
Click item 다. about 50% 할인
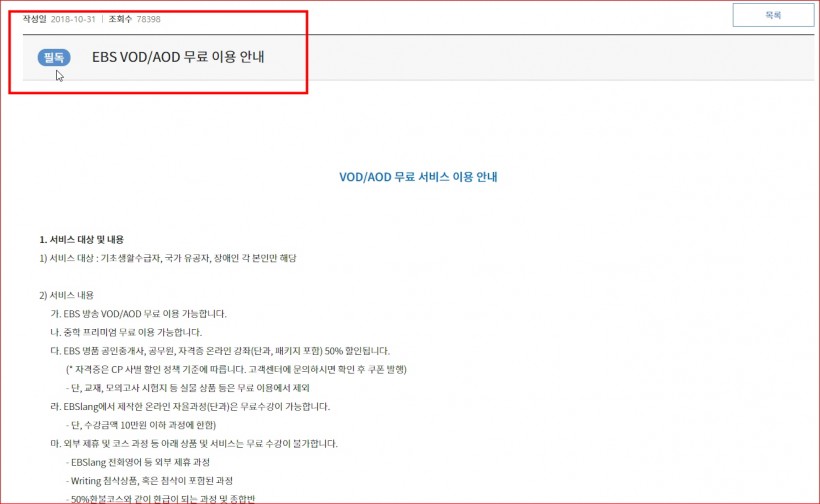(220, 351)
